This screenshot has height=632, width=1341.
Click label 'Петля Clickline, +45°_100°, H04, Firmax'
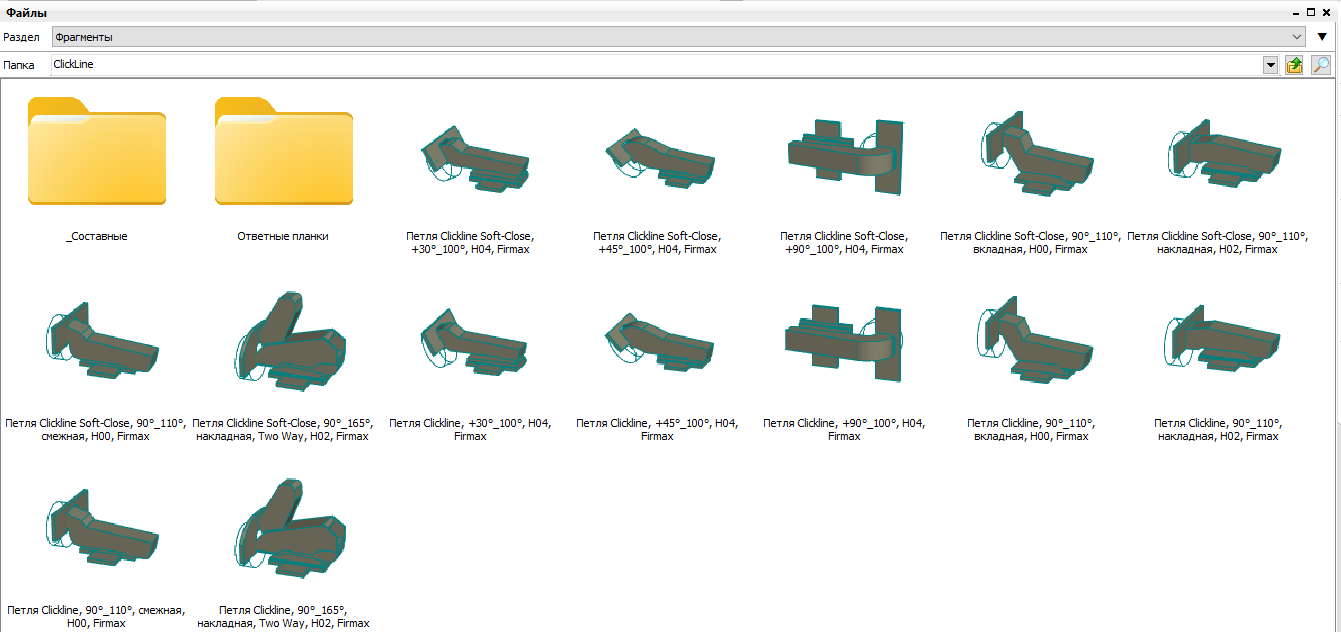[x=657, y=430]
